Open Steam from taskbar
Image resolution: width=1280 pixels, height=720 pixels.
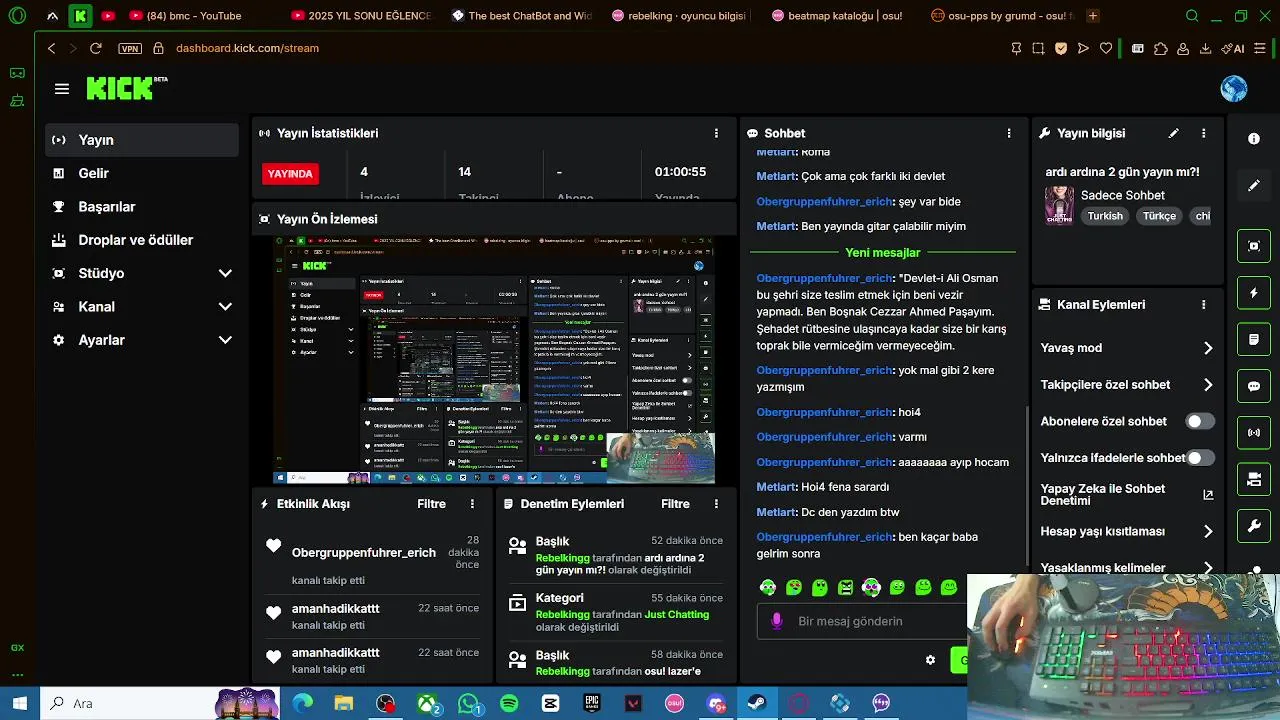[x=757, y=704]
